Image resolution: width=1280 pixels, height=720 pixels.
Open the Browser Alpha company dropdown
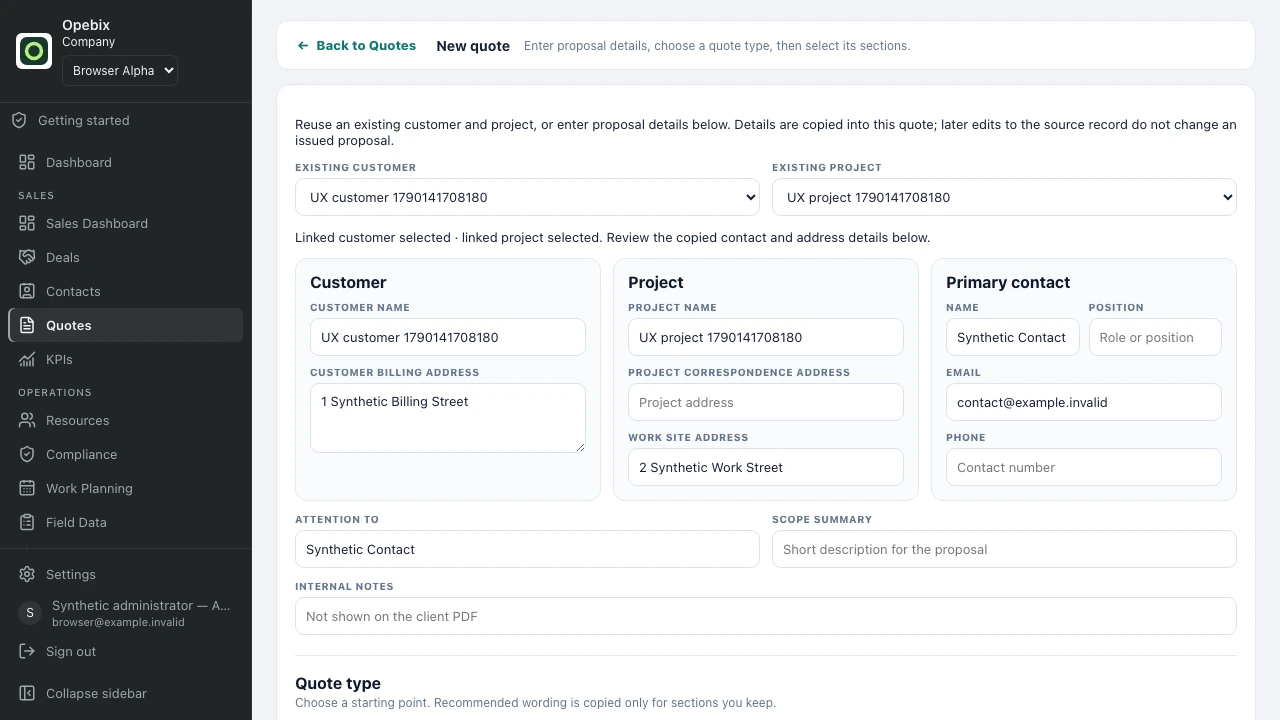(120, 70)
